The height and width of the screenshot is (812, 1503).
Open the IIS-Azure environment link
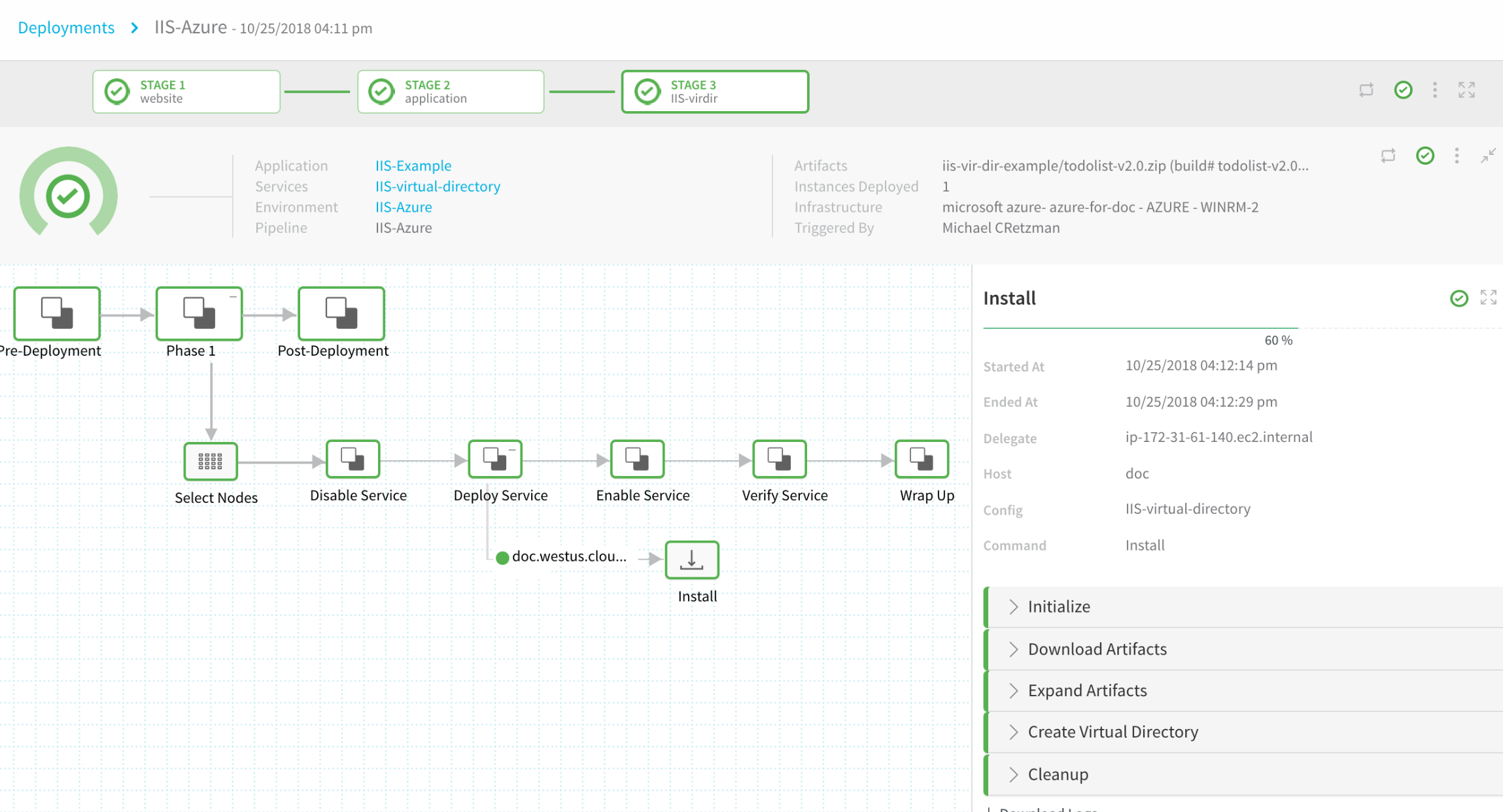coord(404,207)
